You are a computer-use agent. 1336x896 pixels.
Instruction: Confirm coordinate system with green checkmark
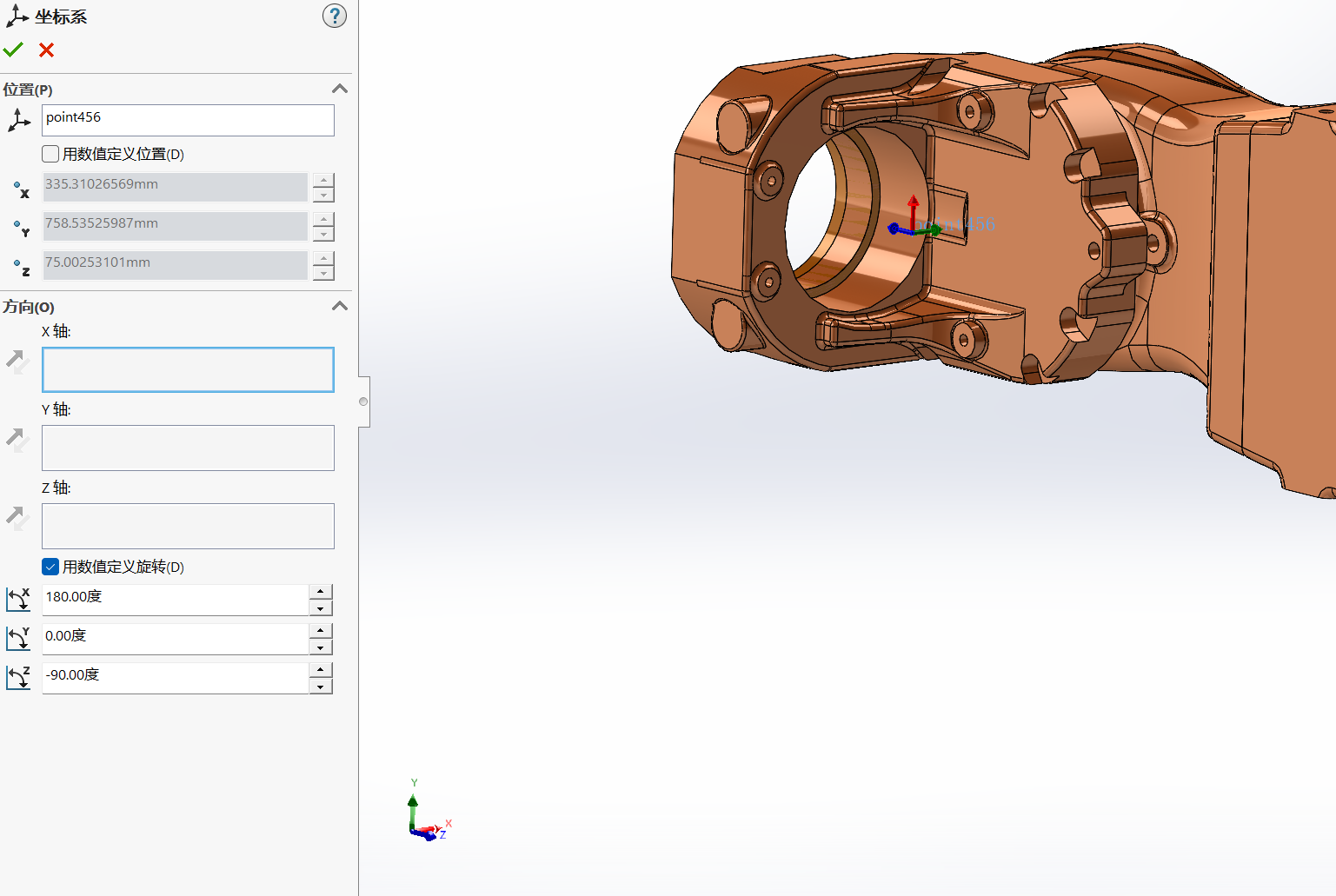(13, 50)
